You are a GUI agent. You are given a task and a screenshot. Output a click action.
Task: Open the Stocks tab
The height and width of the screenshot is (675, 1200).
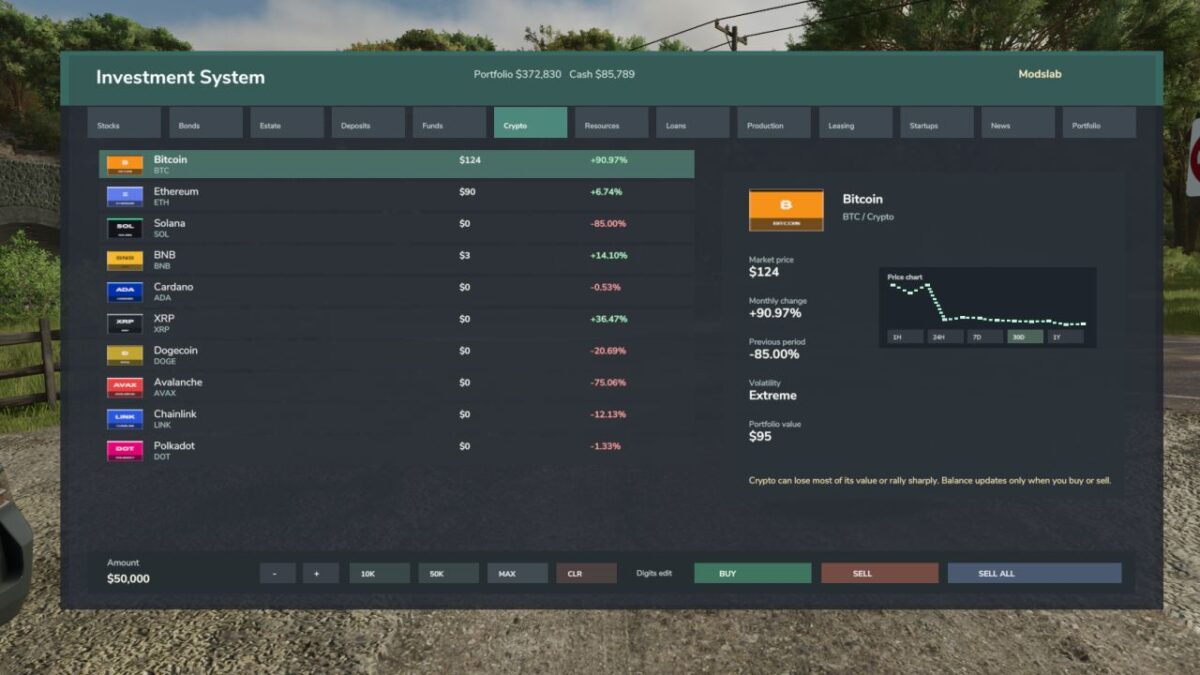(x=124, y=123)
